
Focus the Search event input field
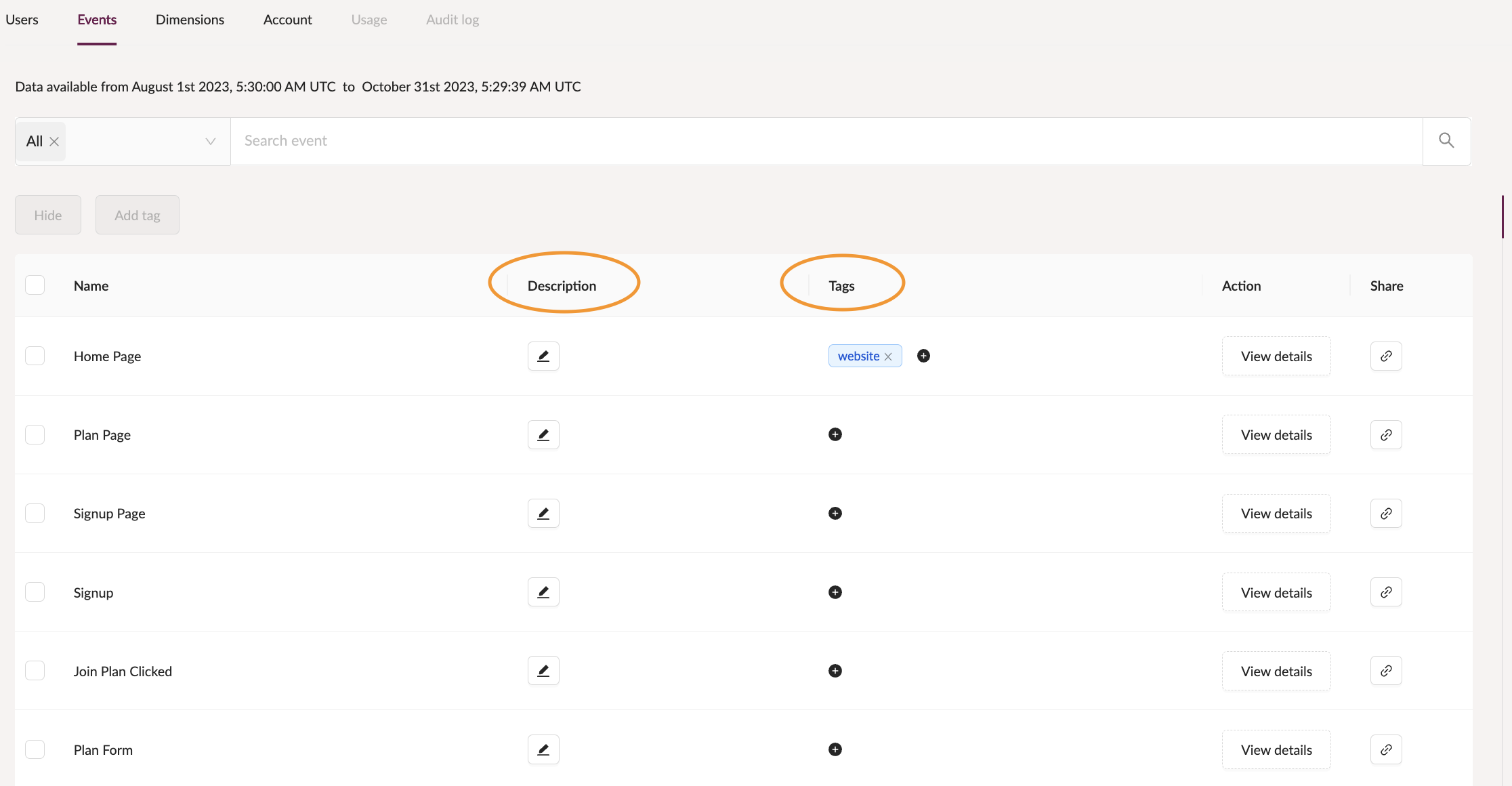(x=826, y=141)
